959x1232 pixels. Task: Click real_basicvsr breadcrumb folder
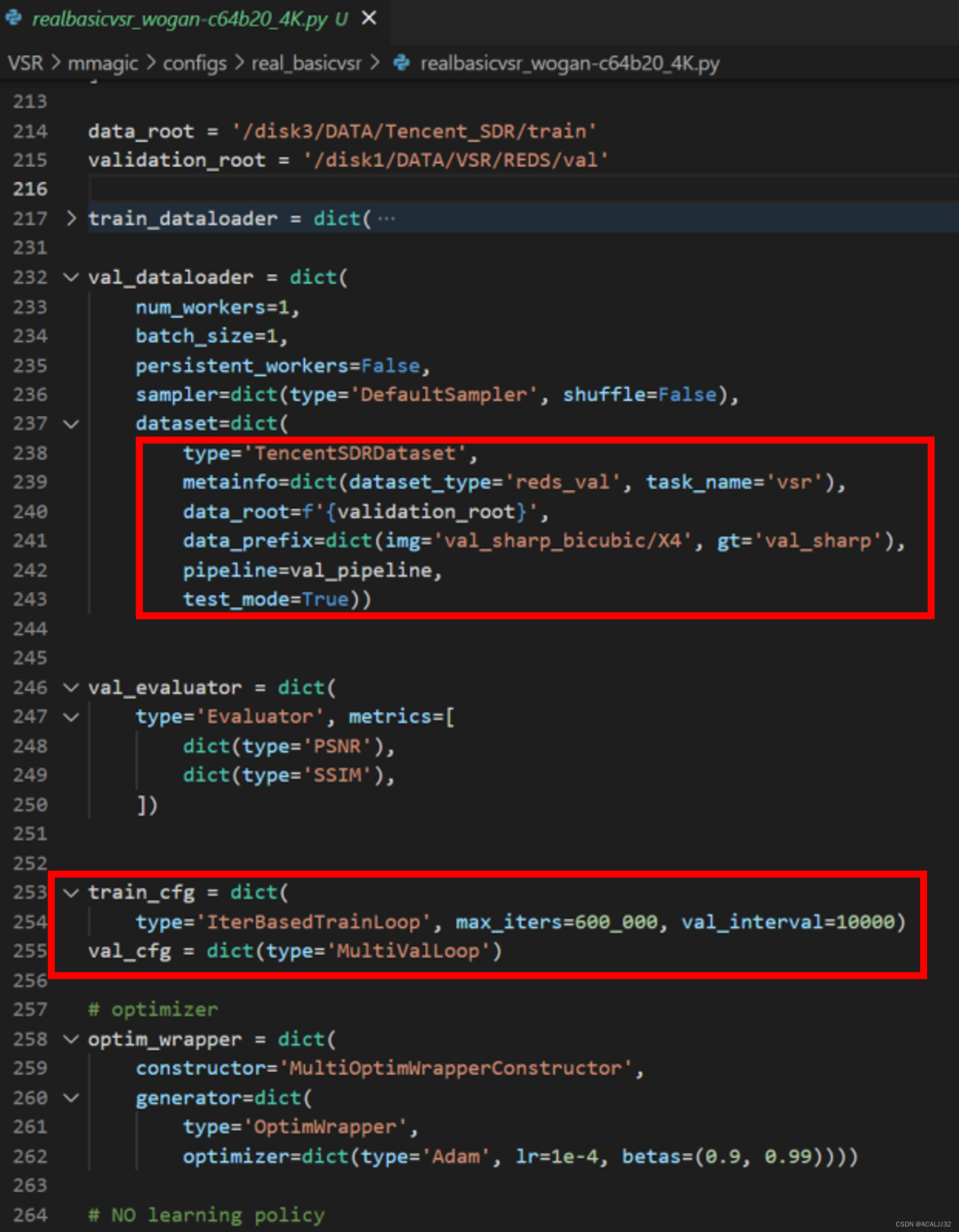[306, 63]
